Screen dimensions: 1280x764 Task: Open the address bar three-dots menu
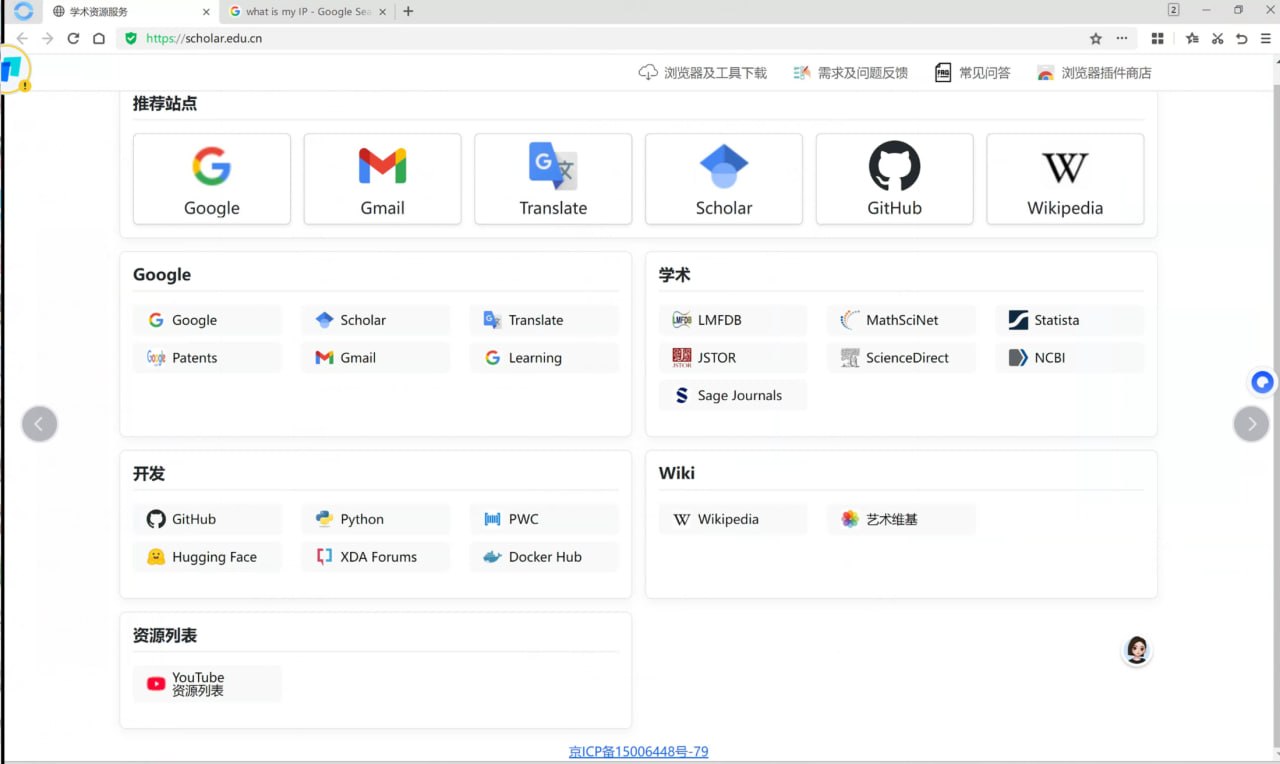point(1122,38)
